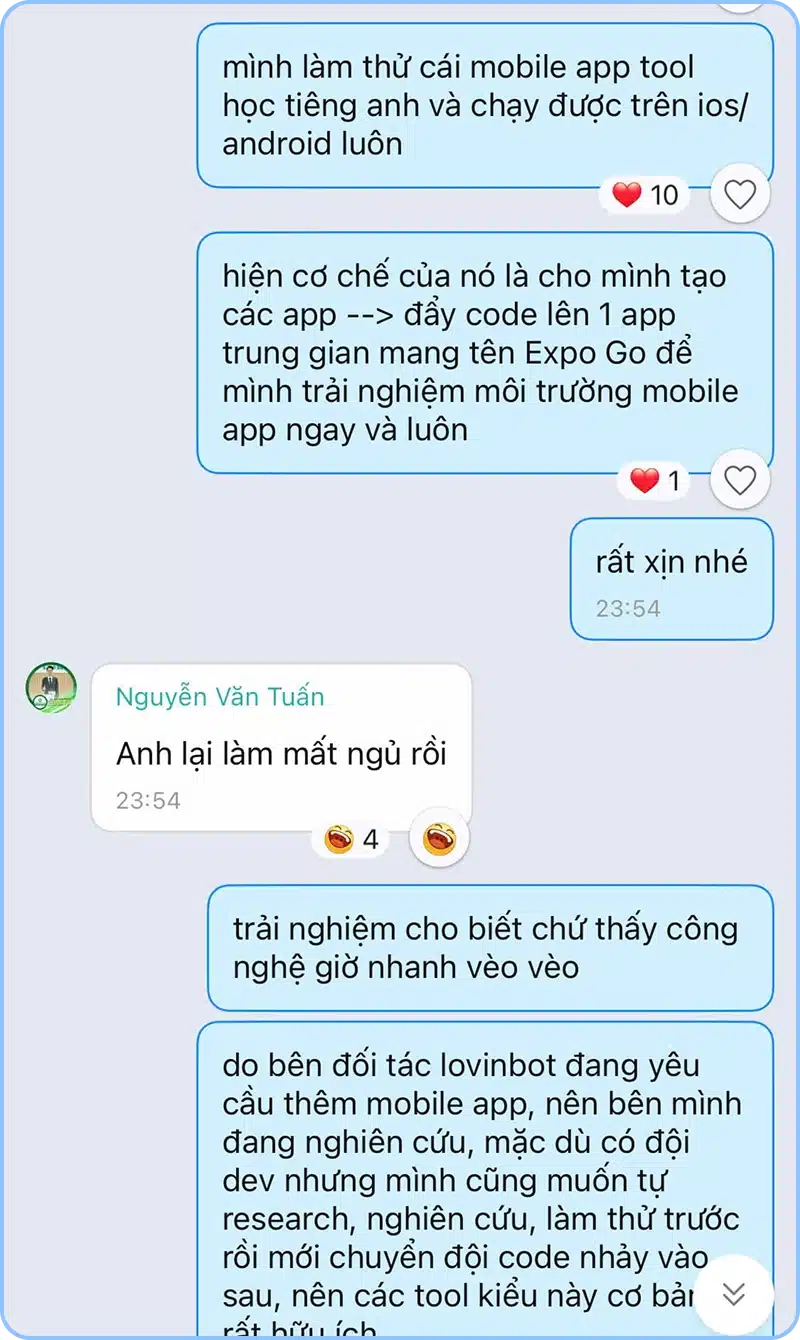Tap heart outline button beside mobile app tool message
This screenshot has height=1340, width=800.
tap(739, 194)
